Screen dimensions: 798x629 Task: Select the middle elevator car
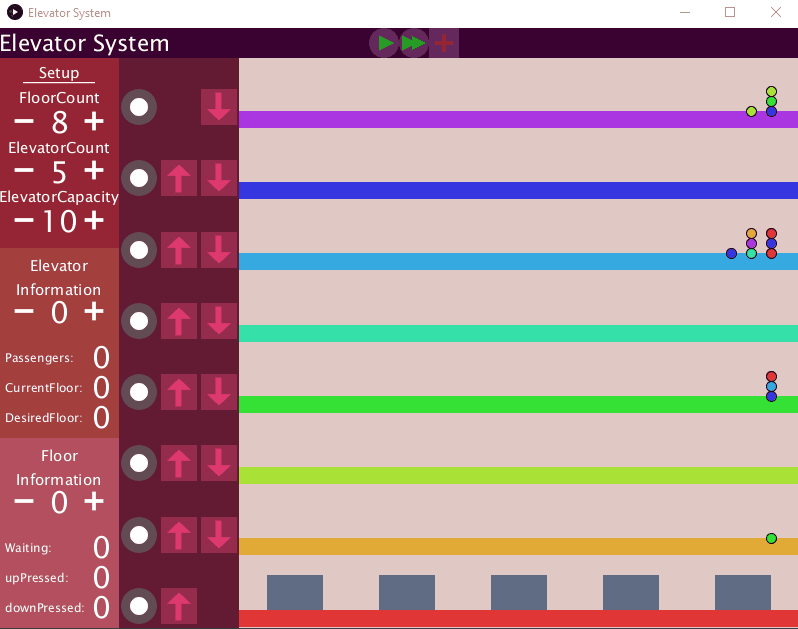point(519,592)
